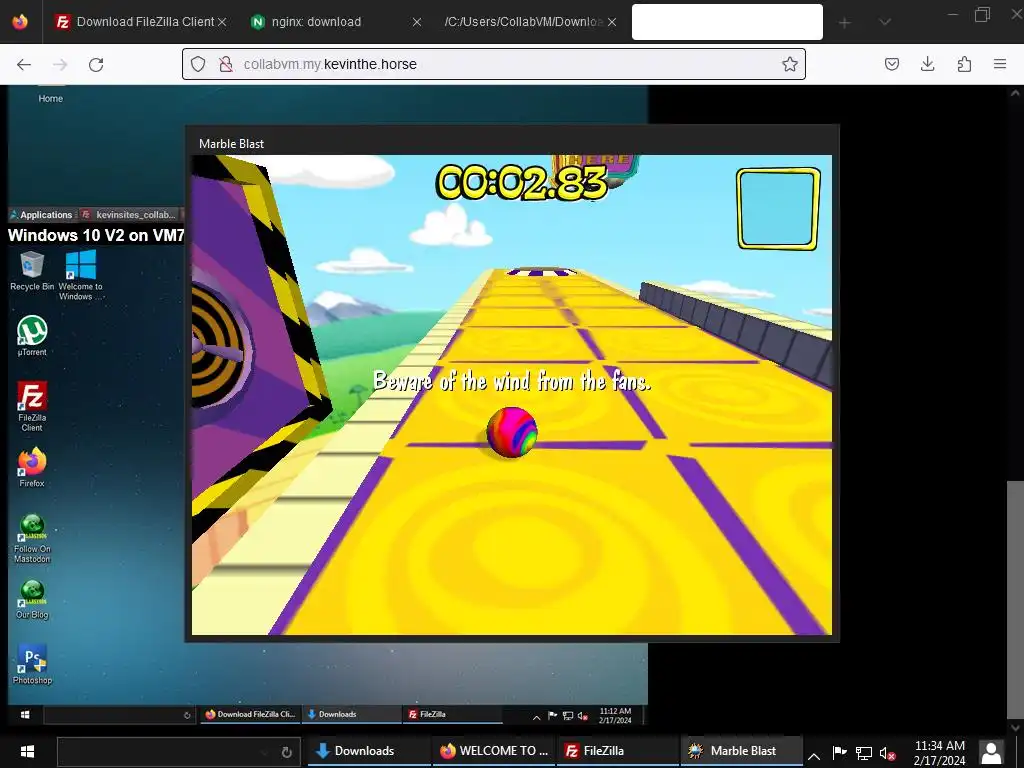Open the extensions puzzle icon
Viewport: 1024px width, 768px height.
(964, 64)
